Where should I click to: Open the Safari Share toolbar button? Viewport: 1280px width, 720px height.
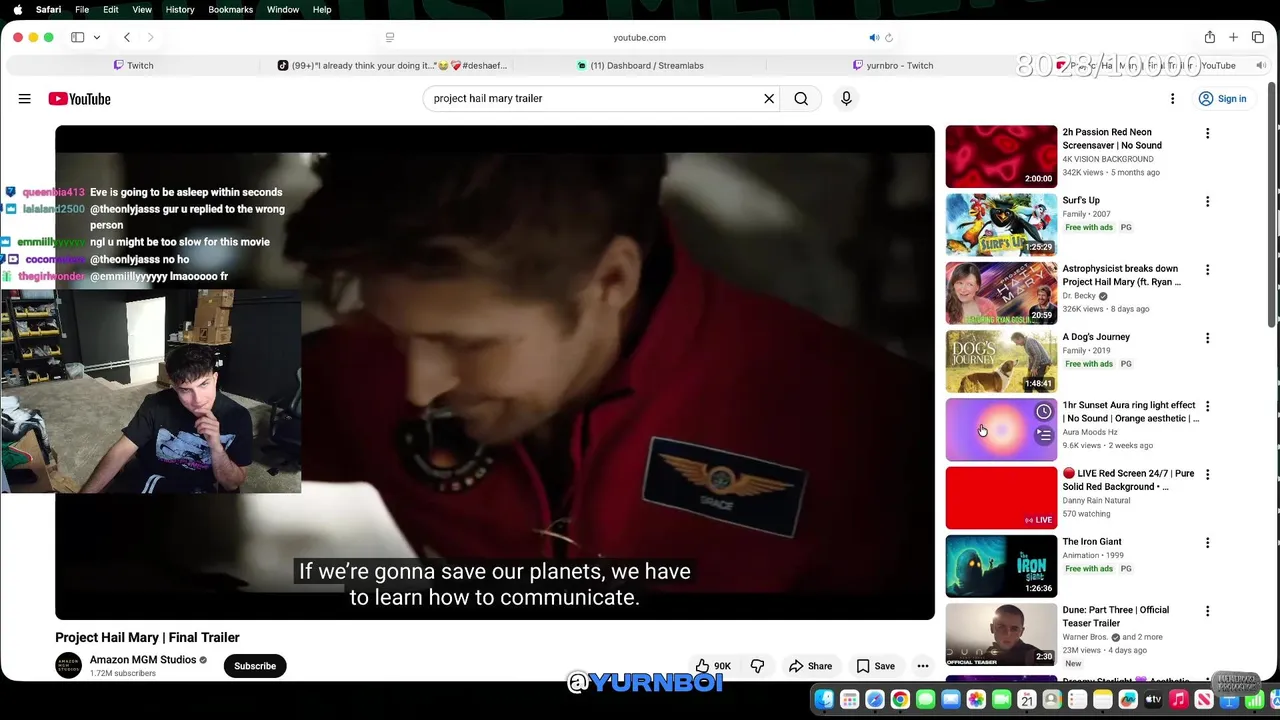1210,37
